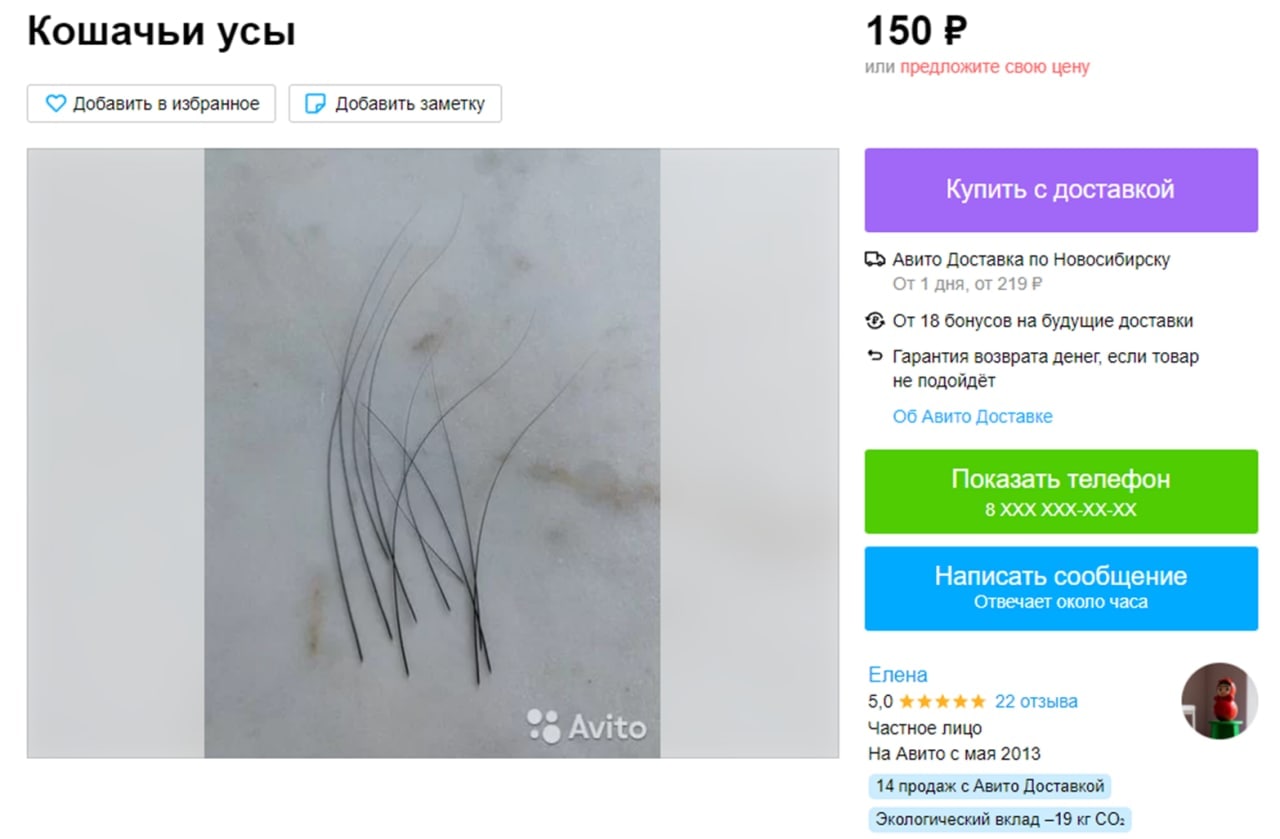
Task: Follow the предложите свою цену link
Action: click(x=995, y=67)
